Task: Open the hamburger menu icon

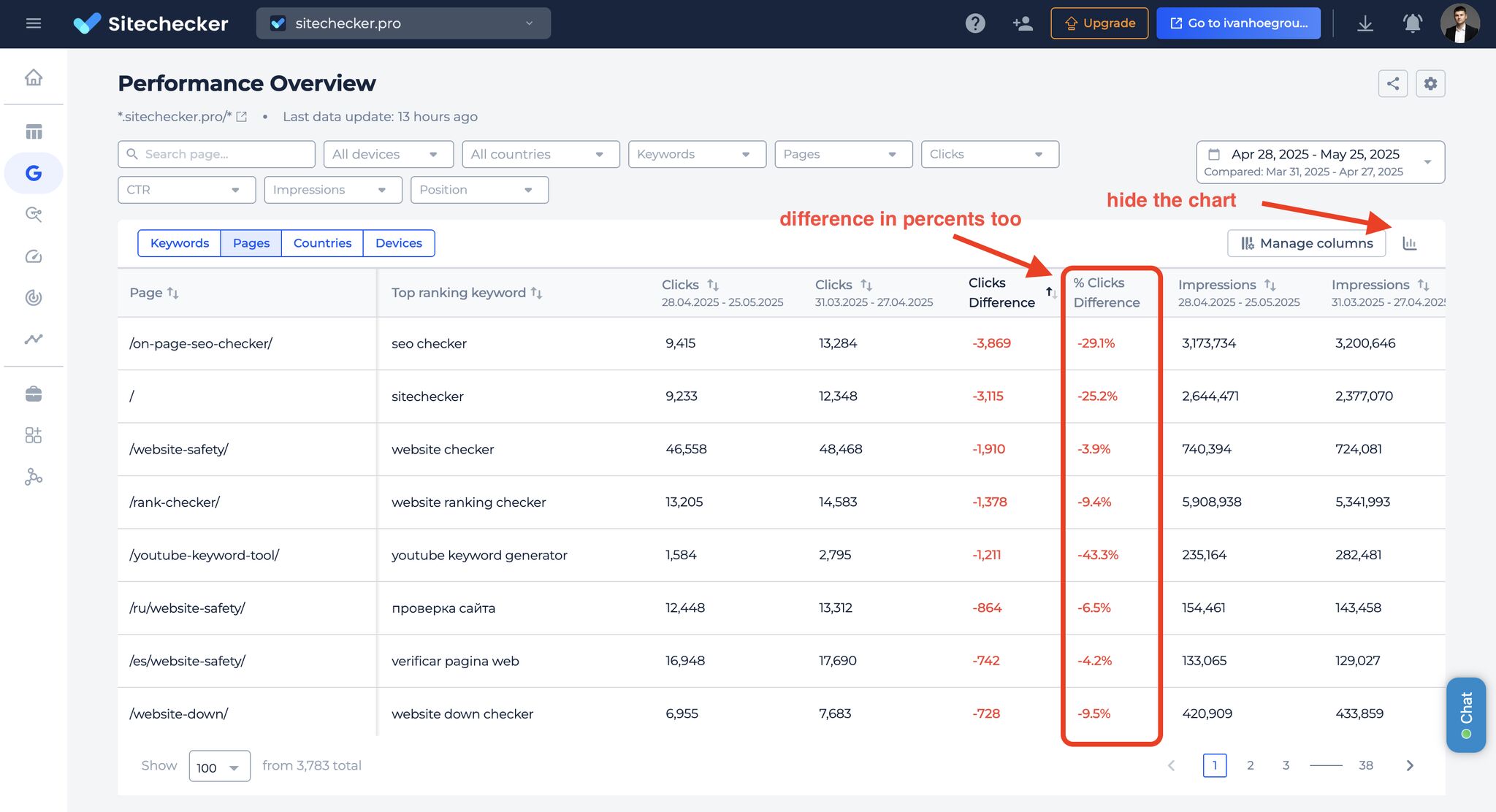Action: pyautogui.click(x=33, y=23)
